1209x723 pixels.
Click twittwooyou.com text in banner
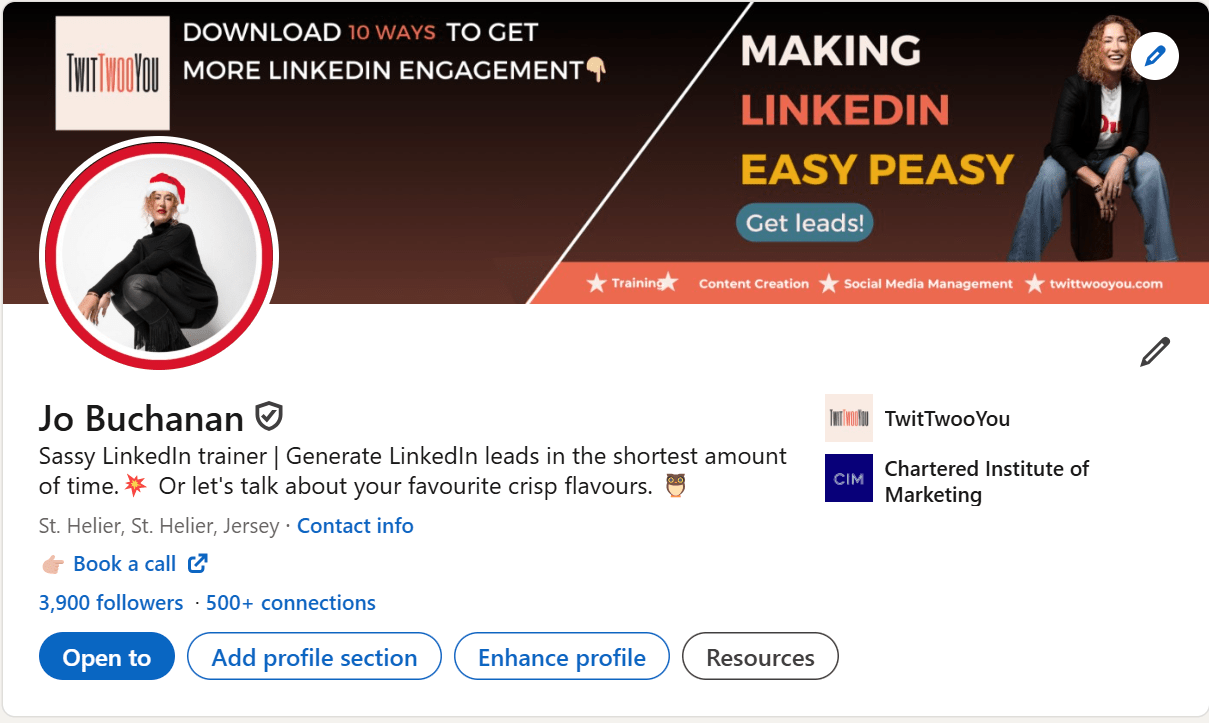pyautogui.click(x=1106, y=283)
